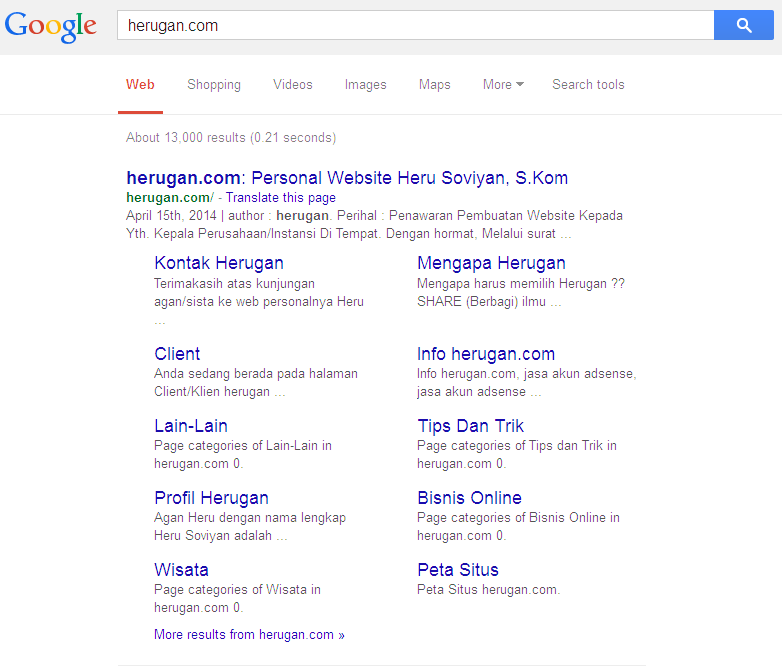
Task: Click the blue magnifying glass search button
Action: click(x=743, y=26)
